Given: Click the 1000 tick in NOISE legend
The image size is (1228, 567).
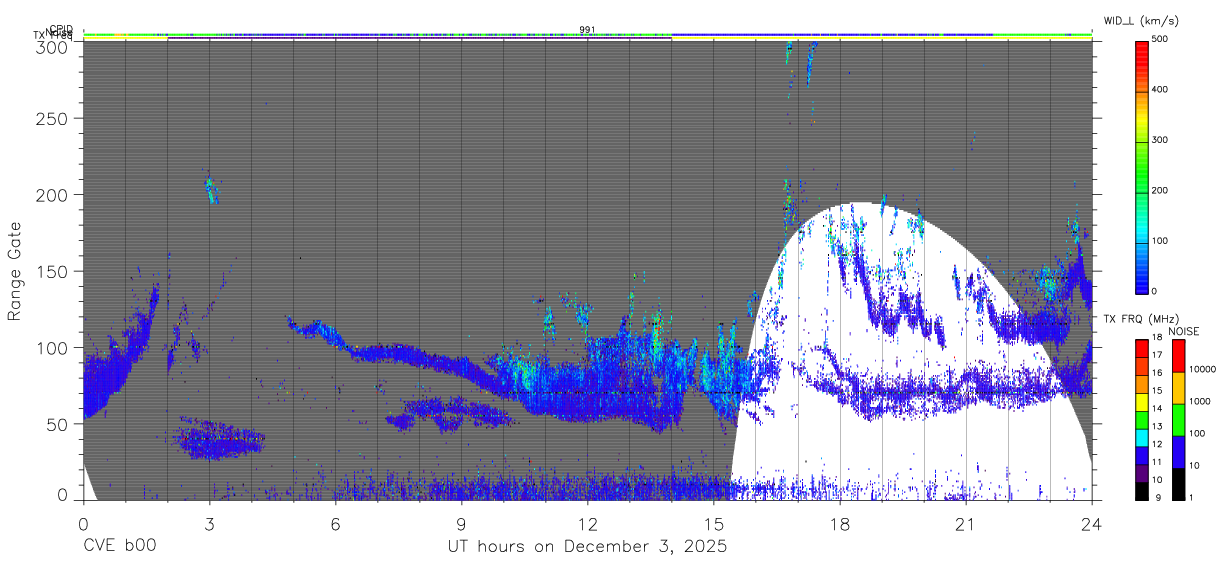Looking at the screenshot, I should coord(1199,402).
